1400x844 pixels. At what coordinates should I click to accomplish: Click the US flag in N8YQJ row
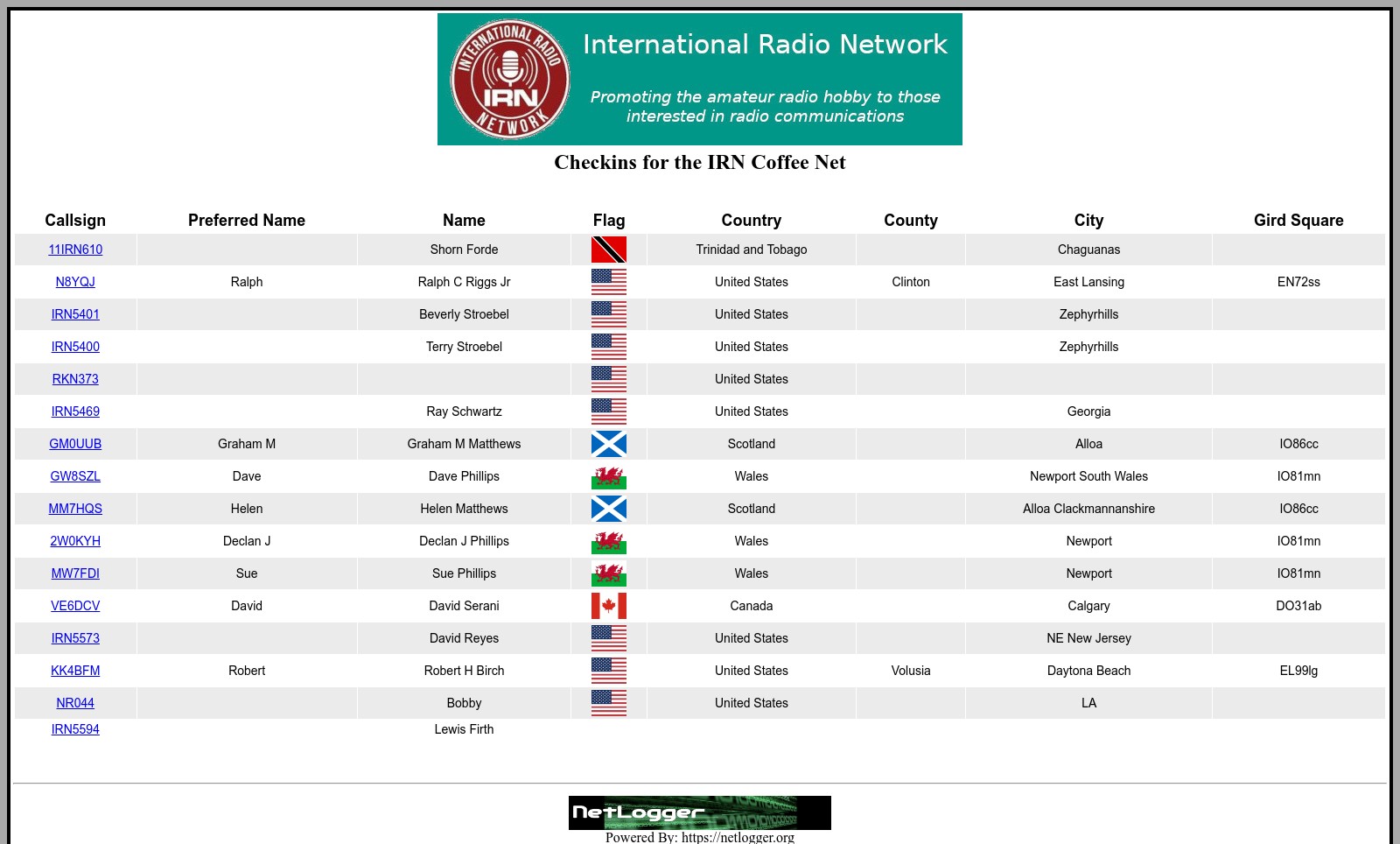point(608,282)
